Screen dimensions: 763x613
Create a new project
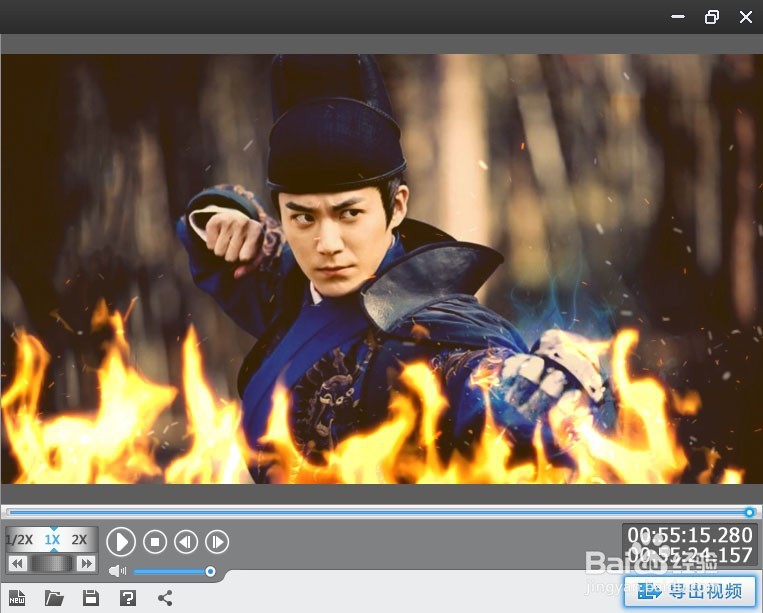point(17,597)
